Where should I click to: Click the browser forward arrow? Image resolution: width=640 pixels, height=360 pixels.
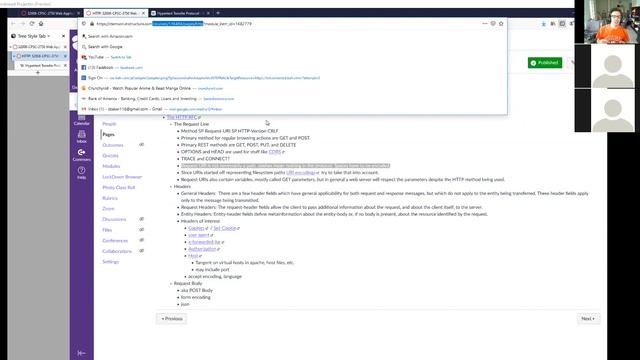point(22,24)
